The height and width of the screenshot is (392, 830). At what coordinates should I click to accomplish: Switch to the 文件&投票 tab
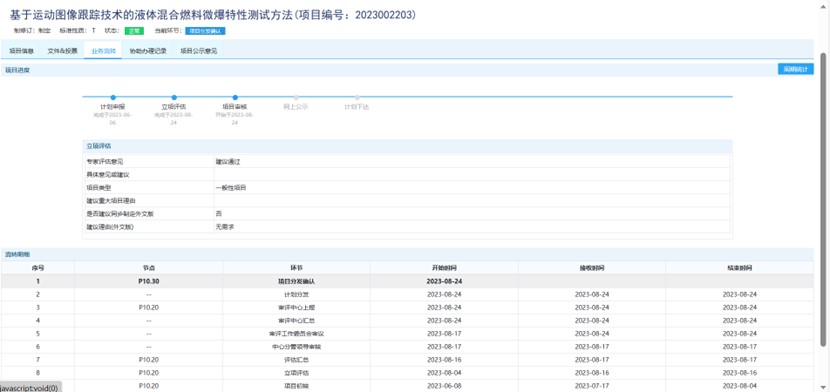point(62,51)
